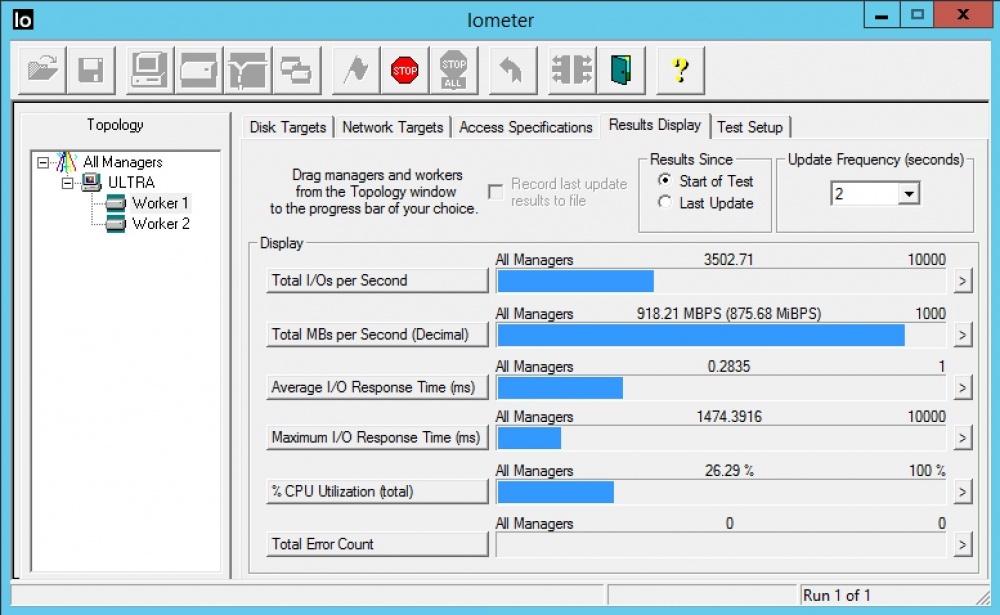This screenshot has width=1000, height=615.
Task: Click the 3502.71 I/Os value
Action: click(728, 260)
